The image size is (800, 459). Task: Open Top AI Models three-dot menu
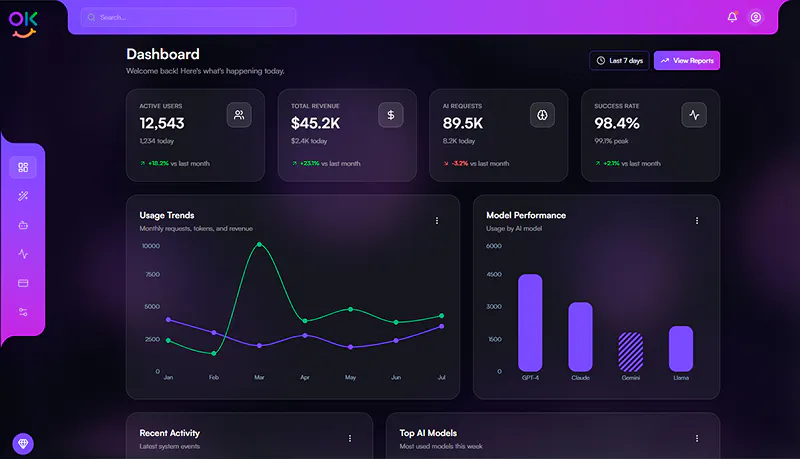(x=697, y=438)
